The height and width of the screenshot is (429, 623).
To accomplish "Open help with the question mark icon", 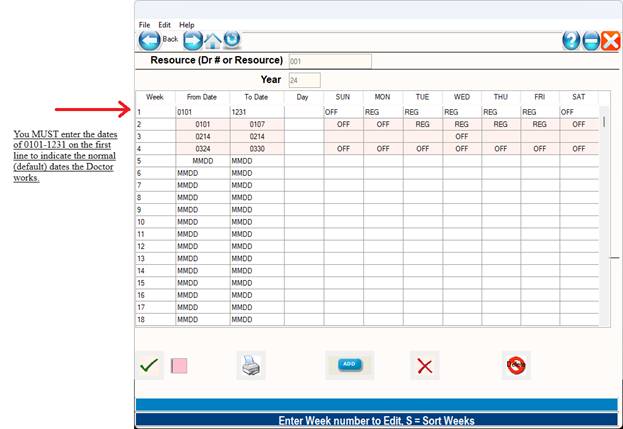I will [x=571, y=41].
